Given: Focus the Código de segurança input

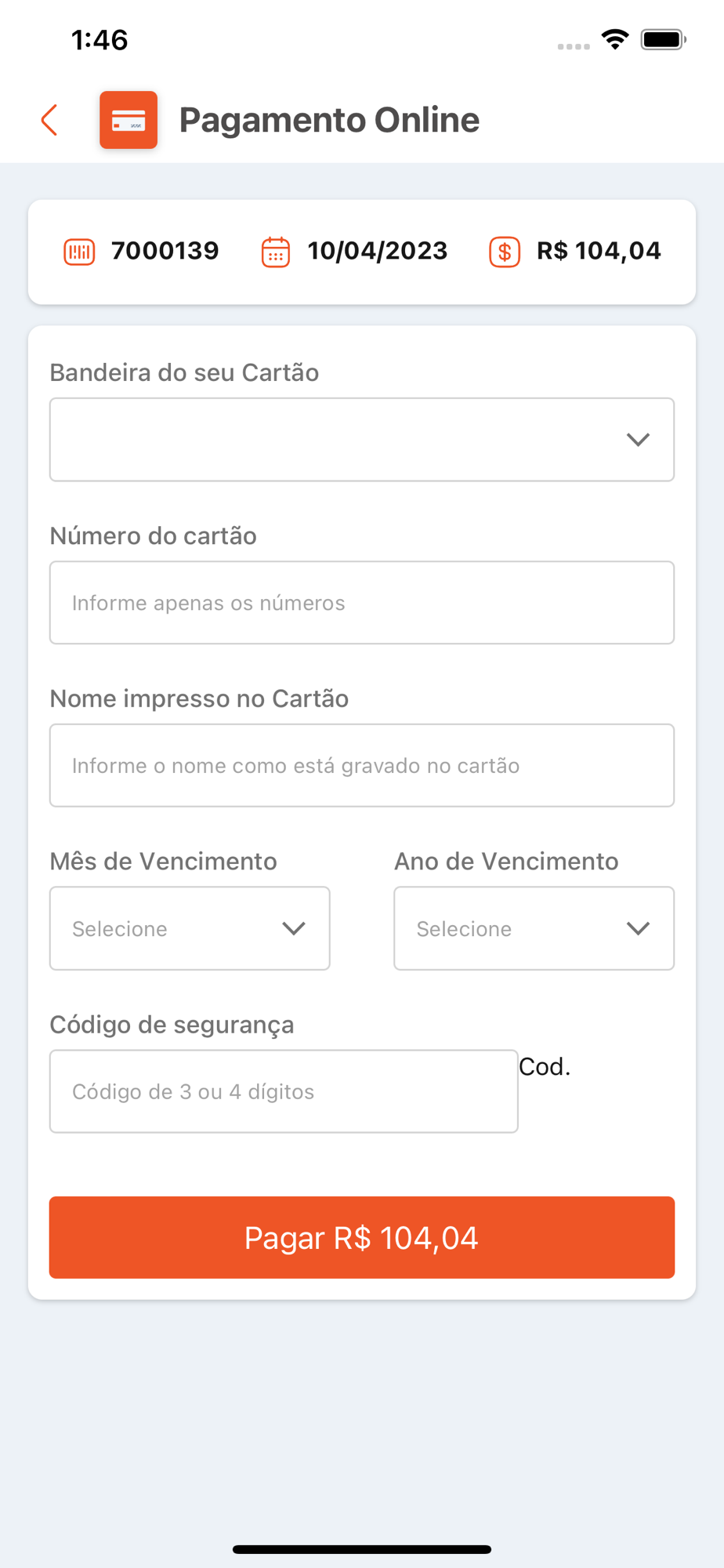Looking at the screenshot, I should pyautogui.click(x=284, y=1091).
